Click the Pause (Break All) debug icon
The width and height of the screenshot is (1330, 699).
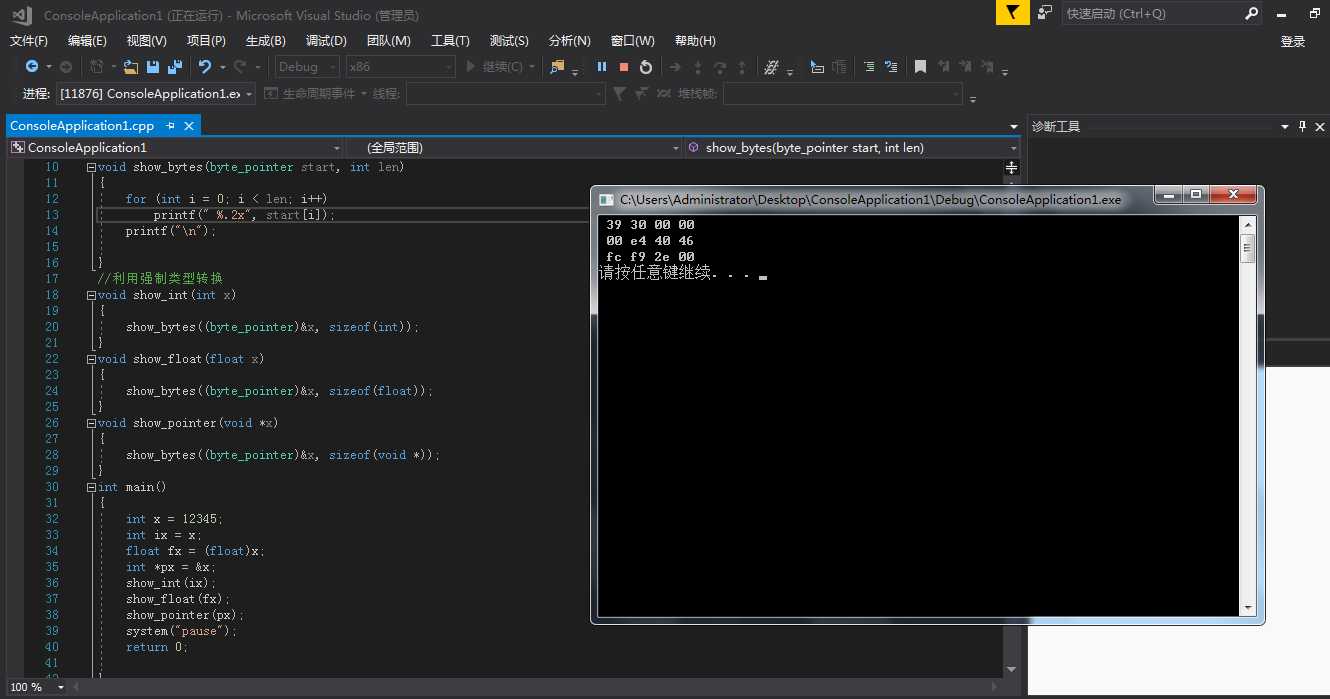(x=602, y=67)
